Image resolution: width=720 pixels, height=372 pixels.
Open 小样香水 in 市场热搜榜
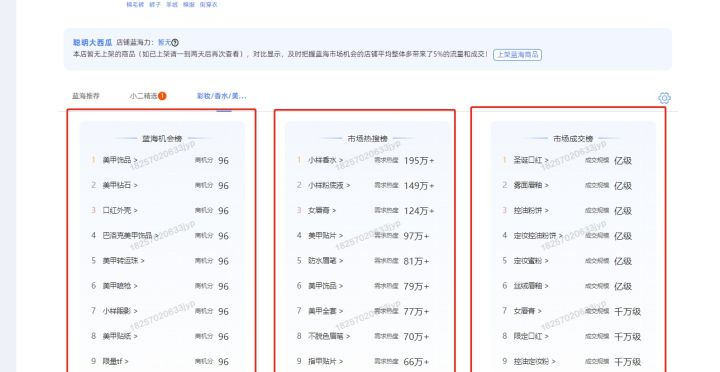click(326, 160)
